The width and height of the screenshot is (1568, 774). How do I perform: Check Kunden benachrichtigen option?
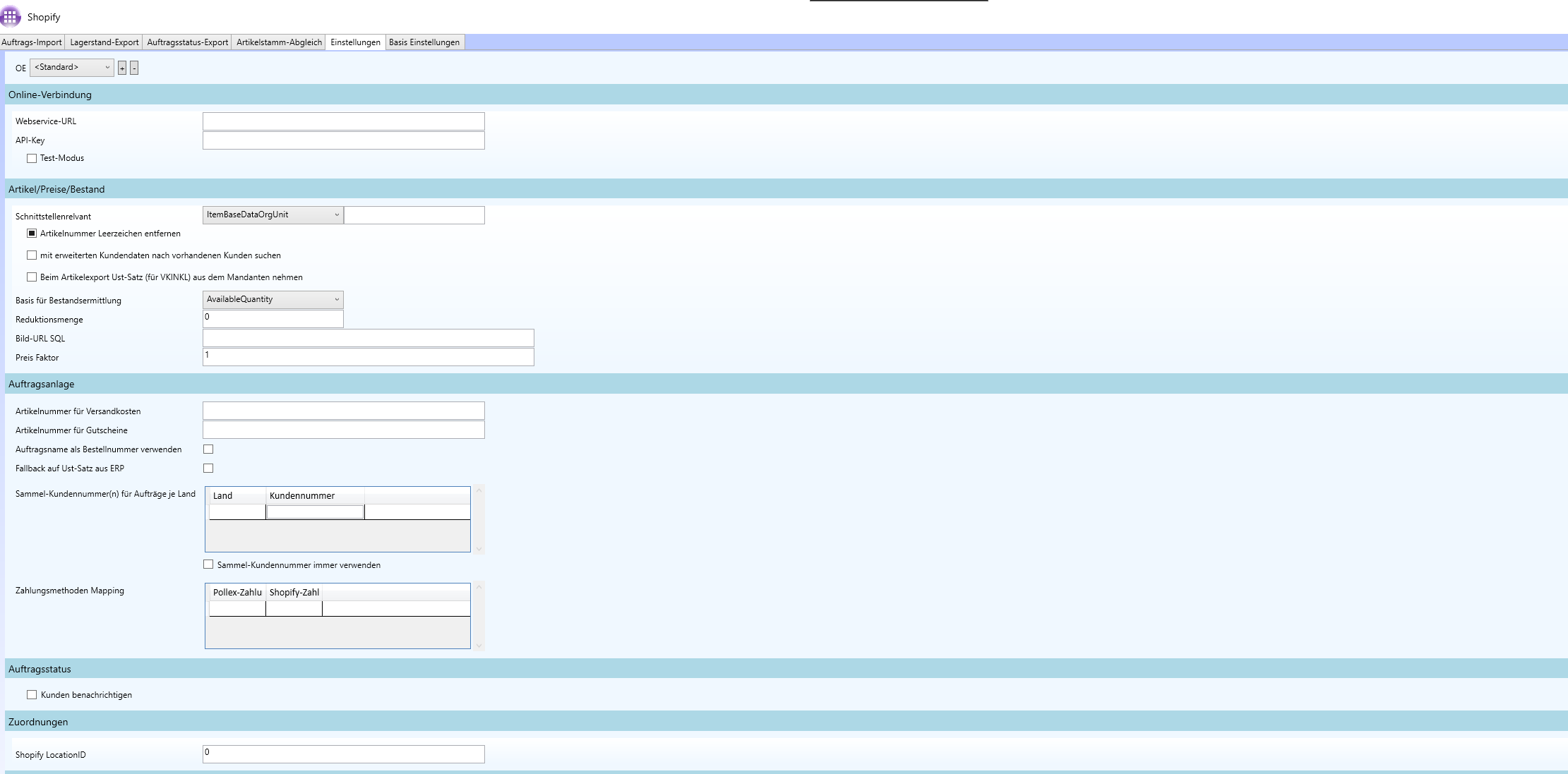coord(32,695)
